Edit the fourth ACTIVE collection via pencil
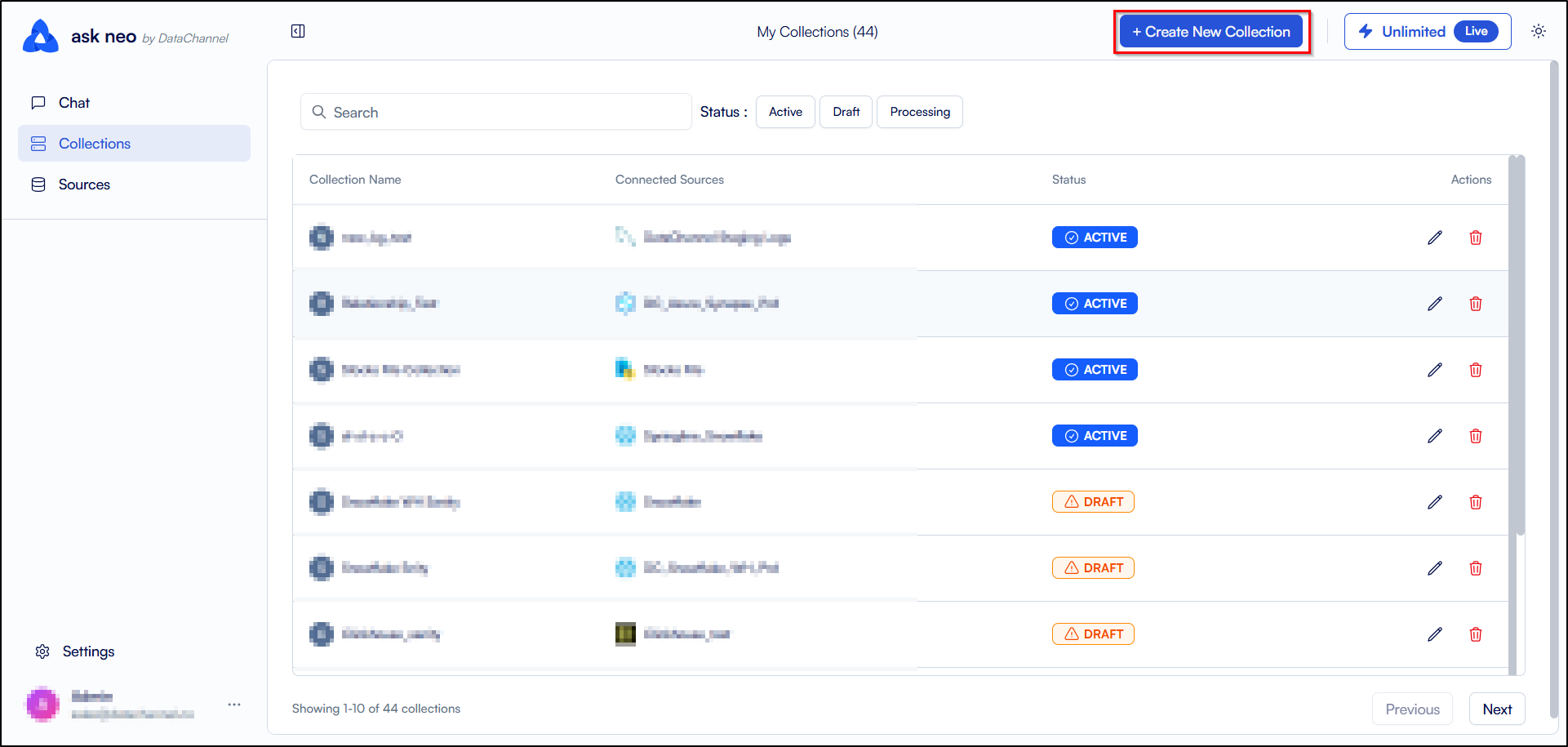 [1435, 436]
